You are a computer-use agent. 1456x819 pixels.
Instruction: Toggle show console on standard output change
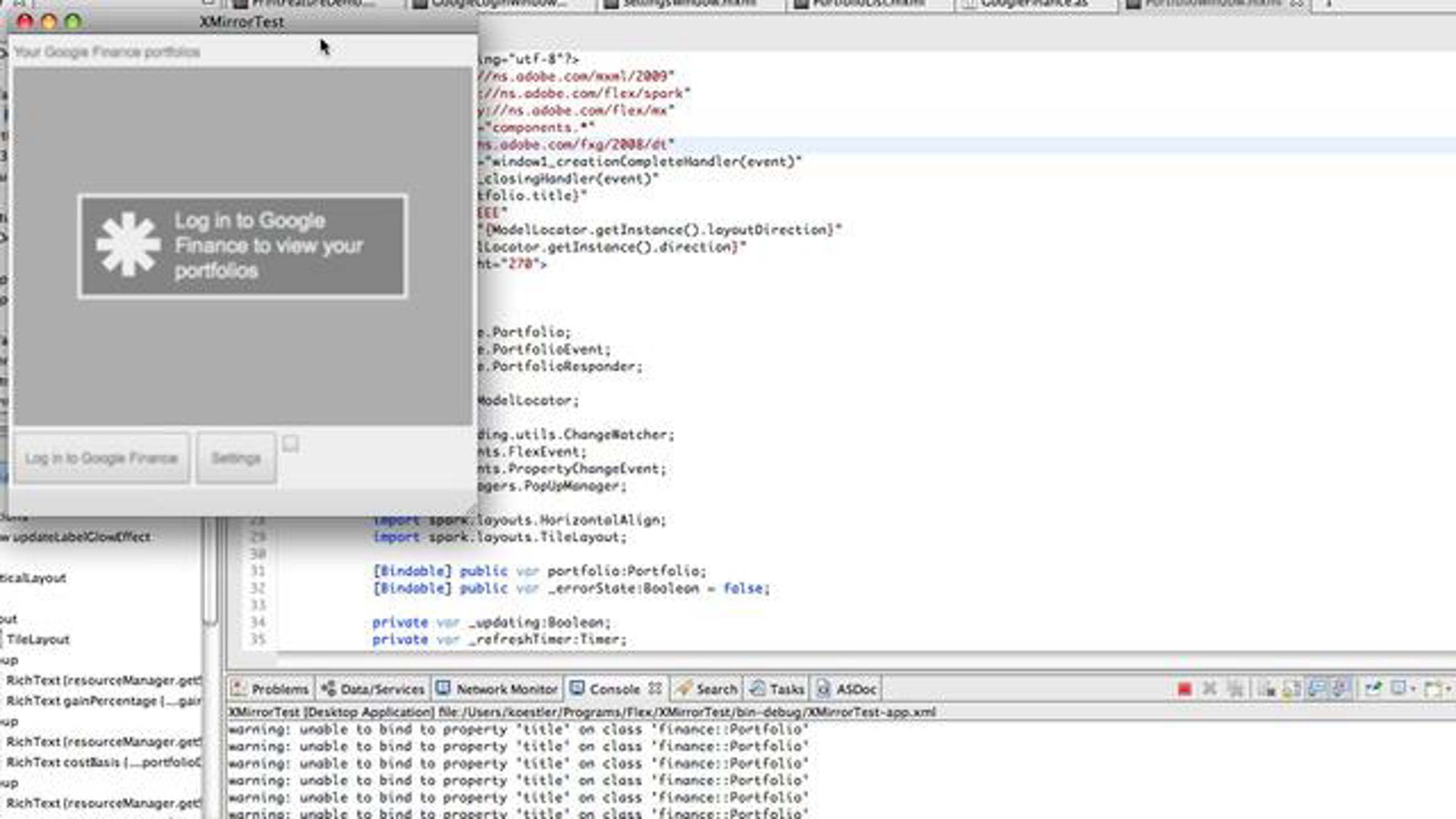[1317, 689]
